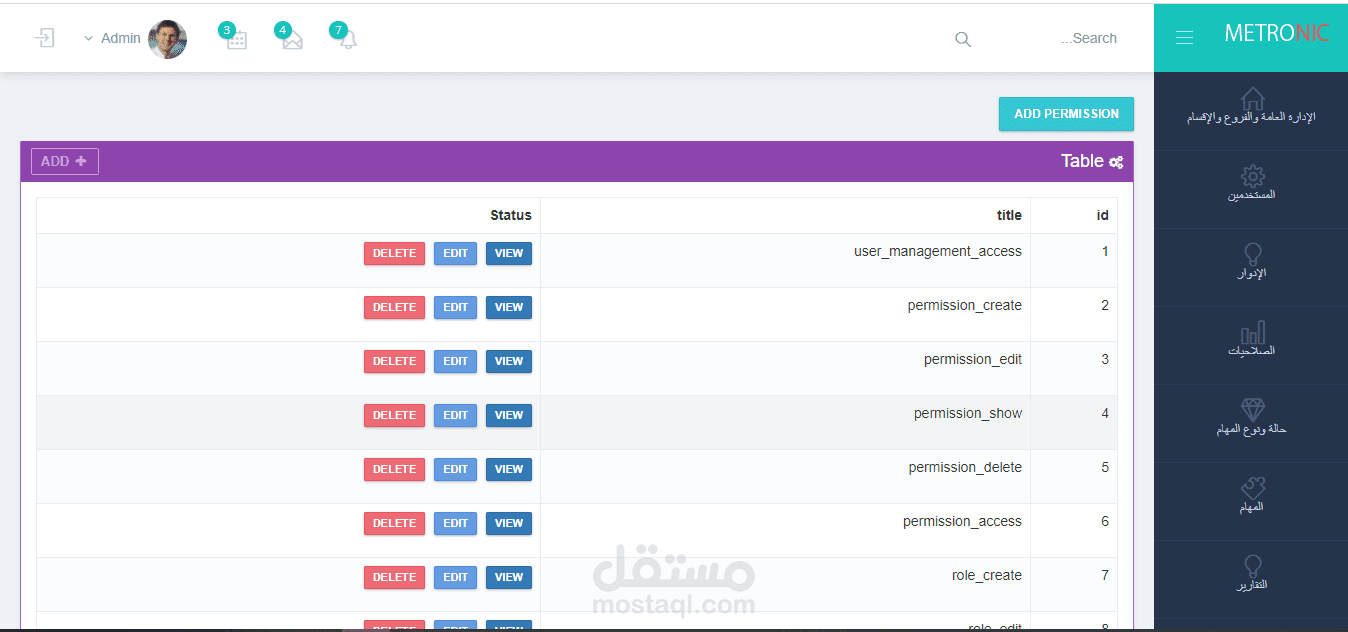Edit the role_create row
This screenshot has width=1348, height=632.
click(x=455, y=578)
